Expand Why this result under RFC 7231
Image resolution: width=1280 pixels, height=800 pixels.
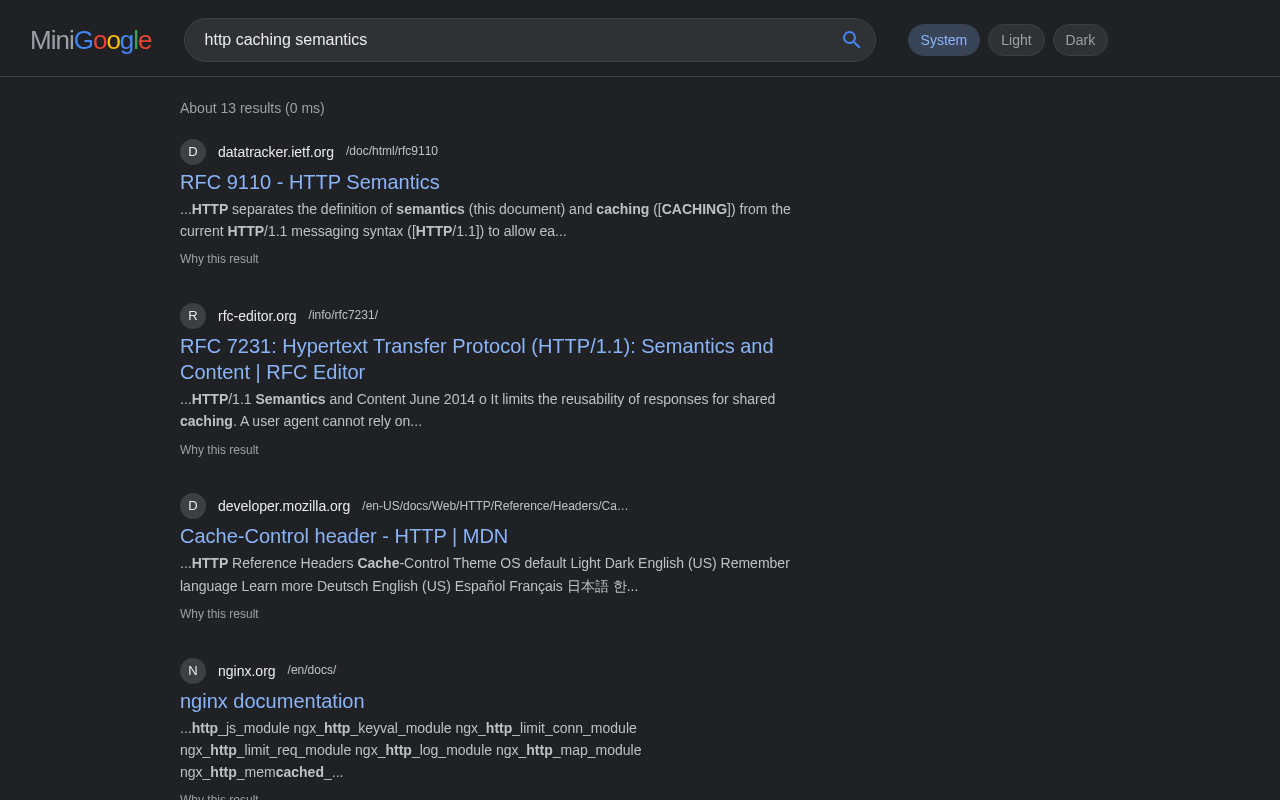(x=219, y=450)
